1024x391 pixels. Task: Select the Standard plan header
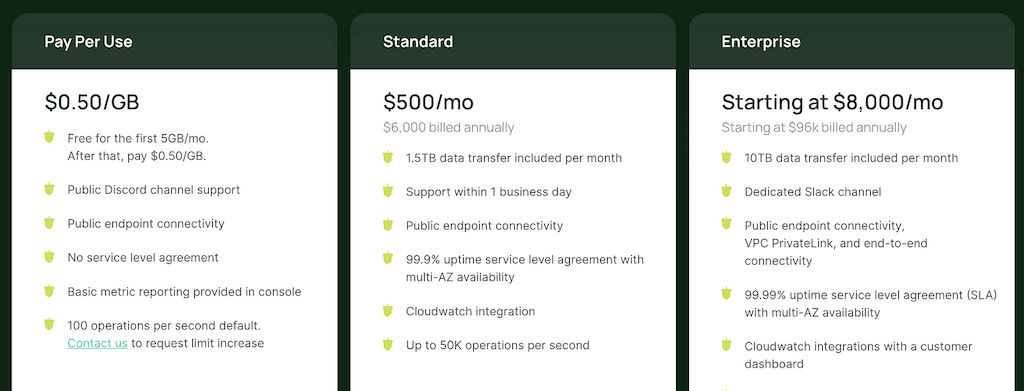(x=513, y=41)
